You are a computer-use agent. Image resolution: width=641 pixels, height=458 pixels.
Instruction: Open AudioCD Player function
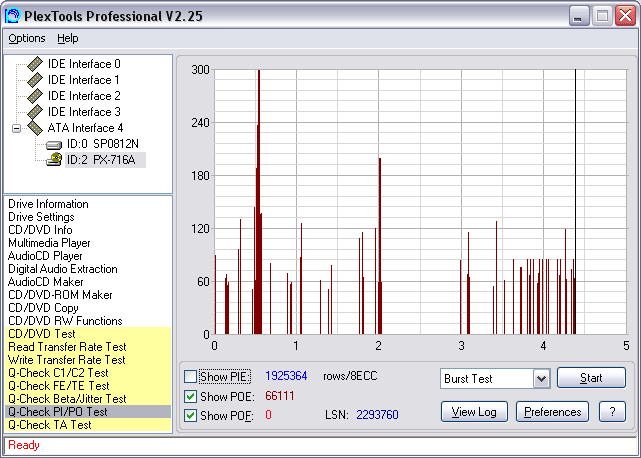(45, 256)
